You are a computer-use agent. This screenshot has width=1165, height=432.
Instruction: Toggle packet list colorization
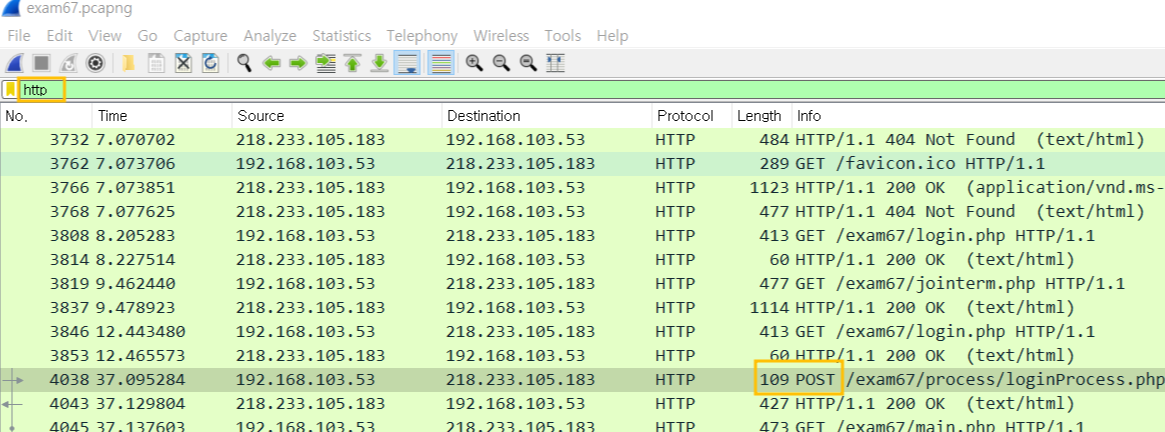441,63
